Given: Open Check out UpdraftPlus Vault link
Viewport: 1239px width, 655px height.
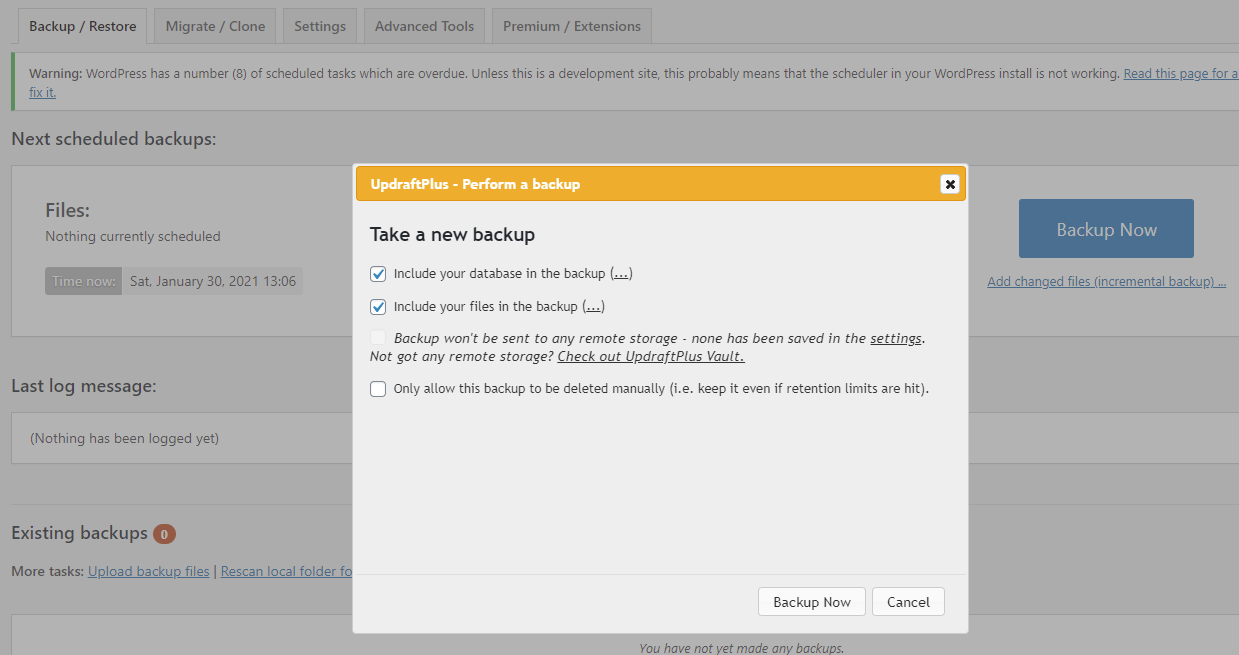Looking at the screenshot, I should pyautogui.click(x=651, y=356).
